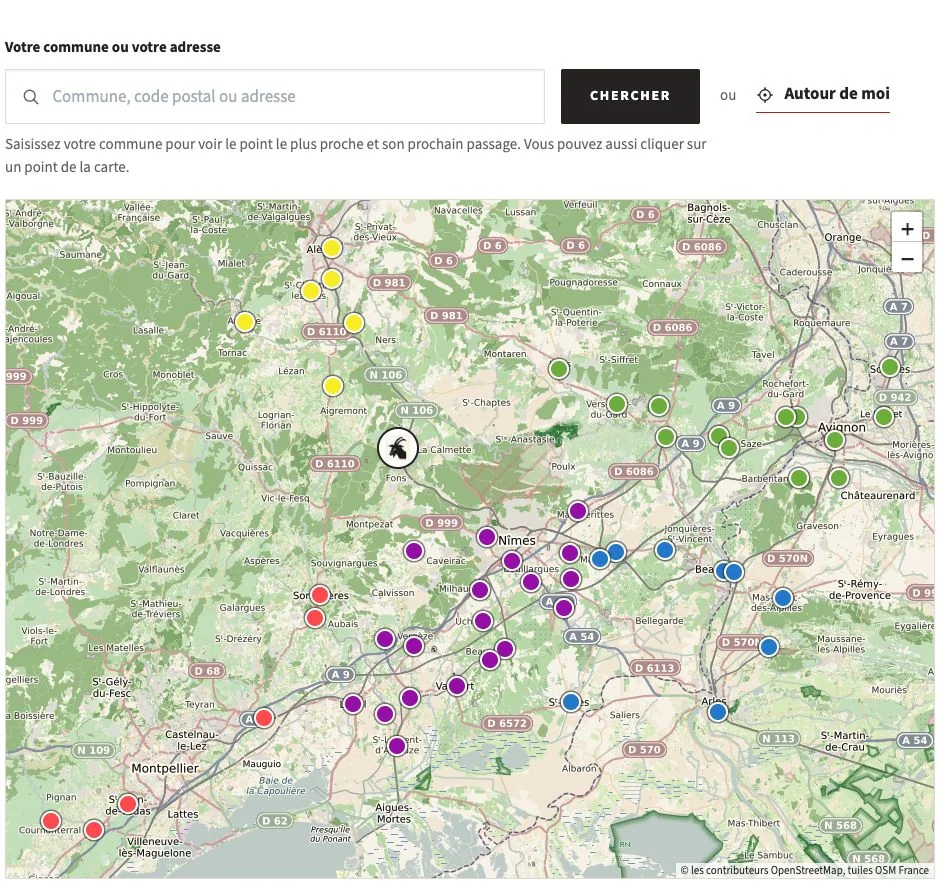
Task: Select the green marker on Avignon
Action: (x=834, y=440)
